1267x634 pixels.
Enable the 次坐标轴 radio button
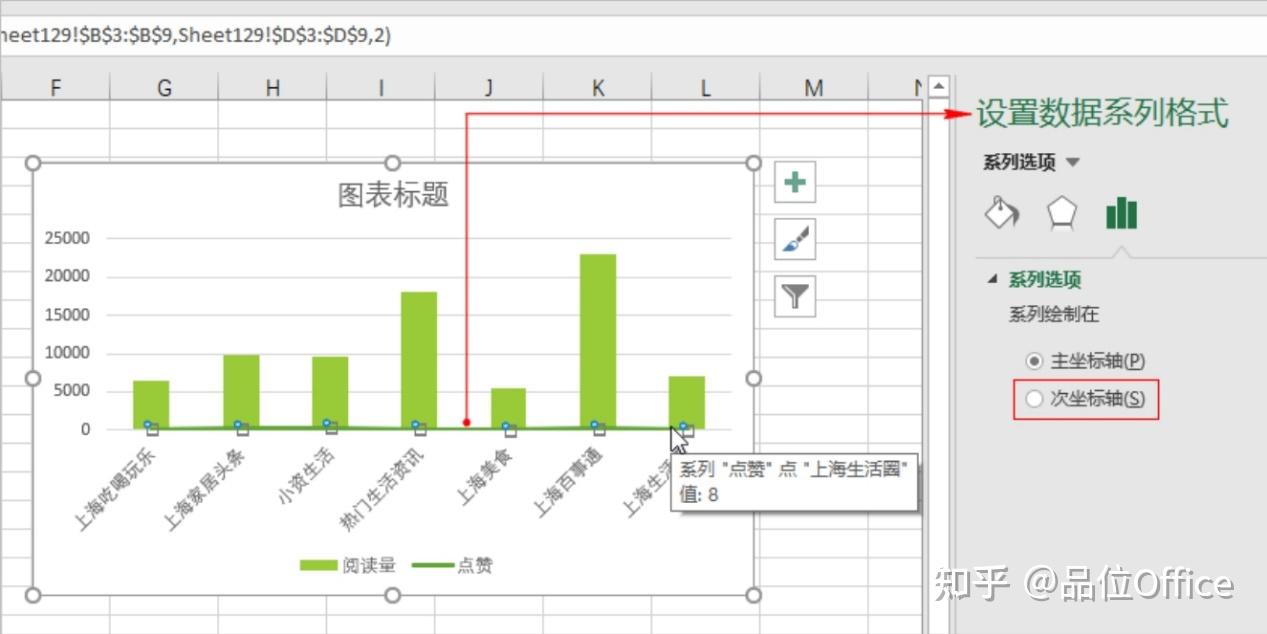click(x=1033, y=398)
